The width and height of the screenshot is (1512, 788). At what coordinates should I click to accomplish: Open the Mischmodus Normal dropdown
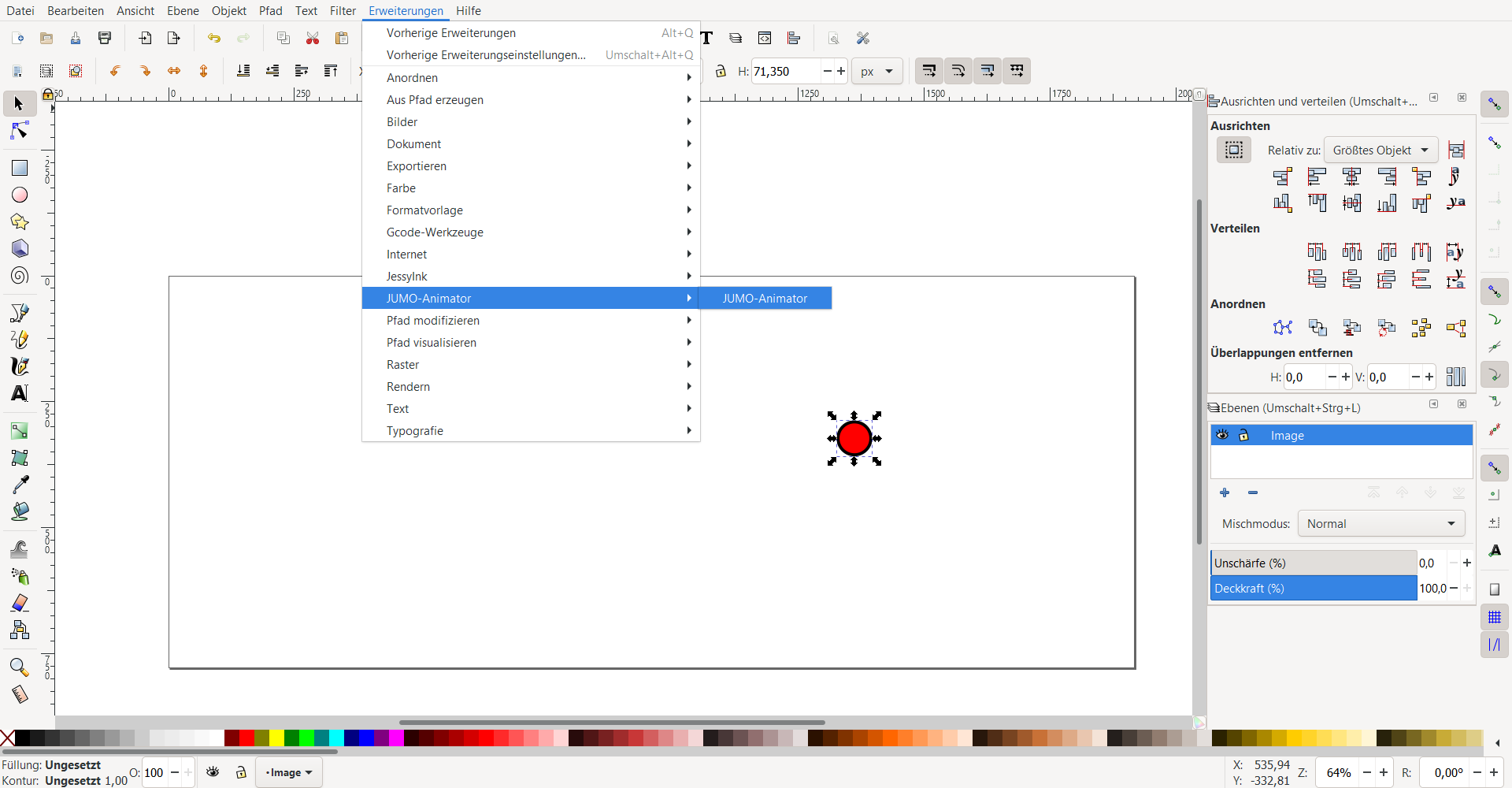coord(1380,524)
